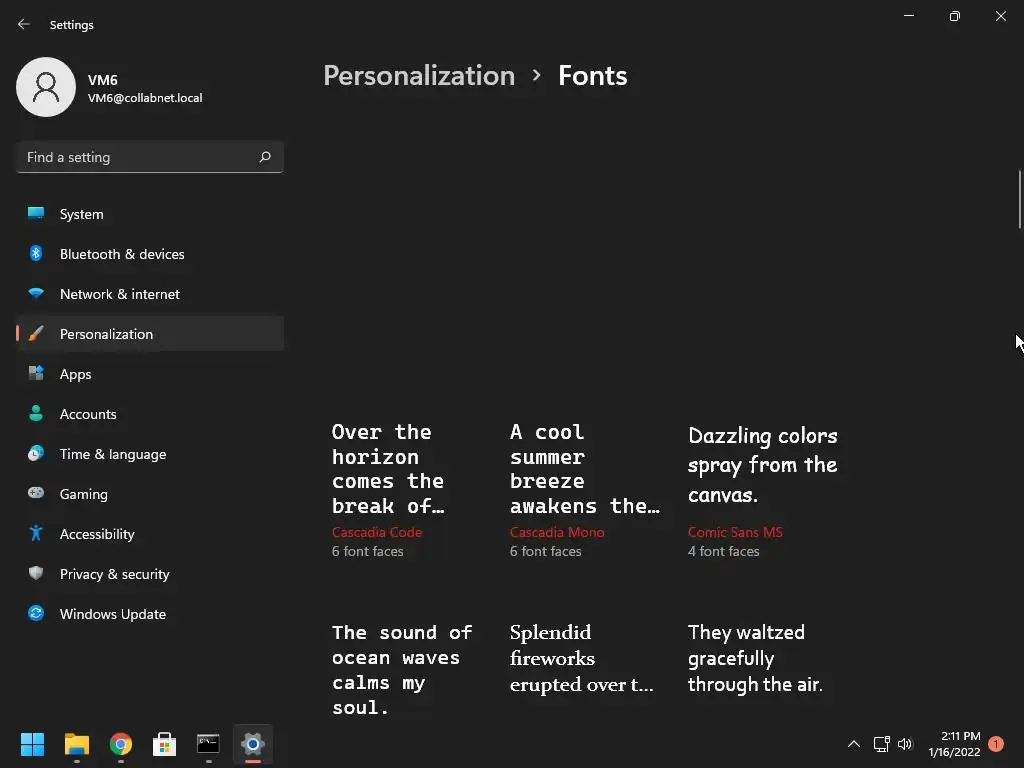Go to Privacy & security settings
Image resolution: width=1024 pixels, height=768 pixels.
pos(150,574)
